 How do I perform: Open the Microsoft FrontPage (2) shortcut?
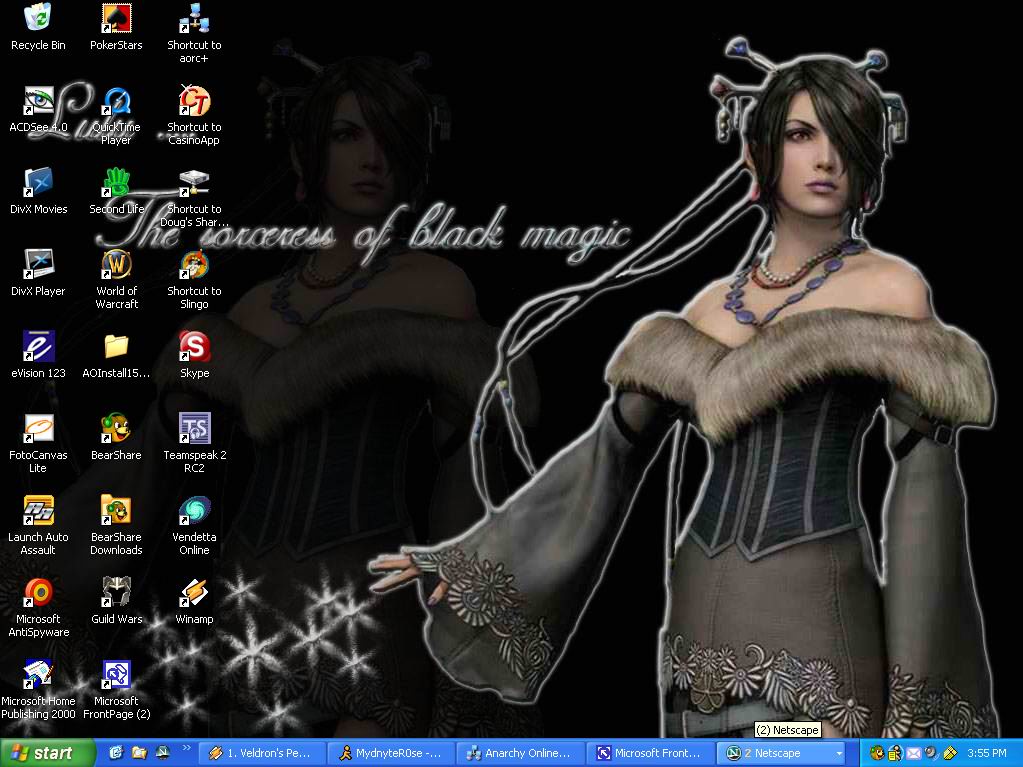116,676
